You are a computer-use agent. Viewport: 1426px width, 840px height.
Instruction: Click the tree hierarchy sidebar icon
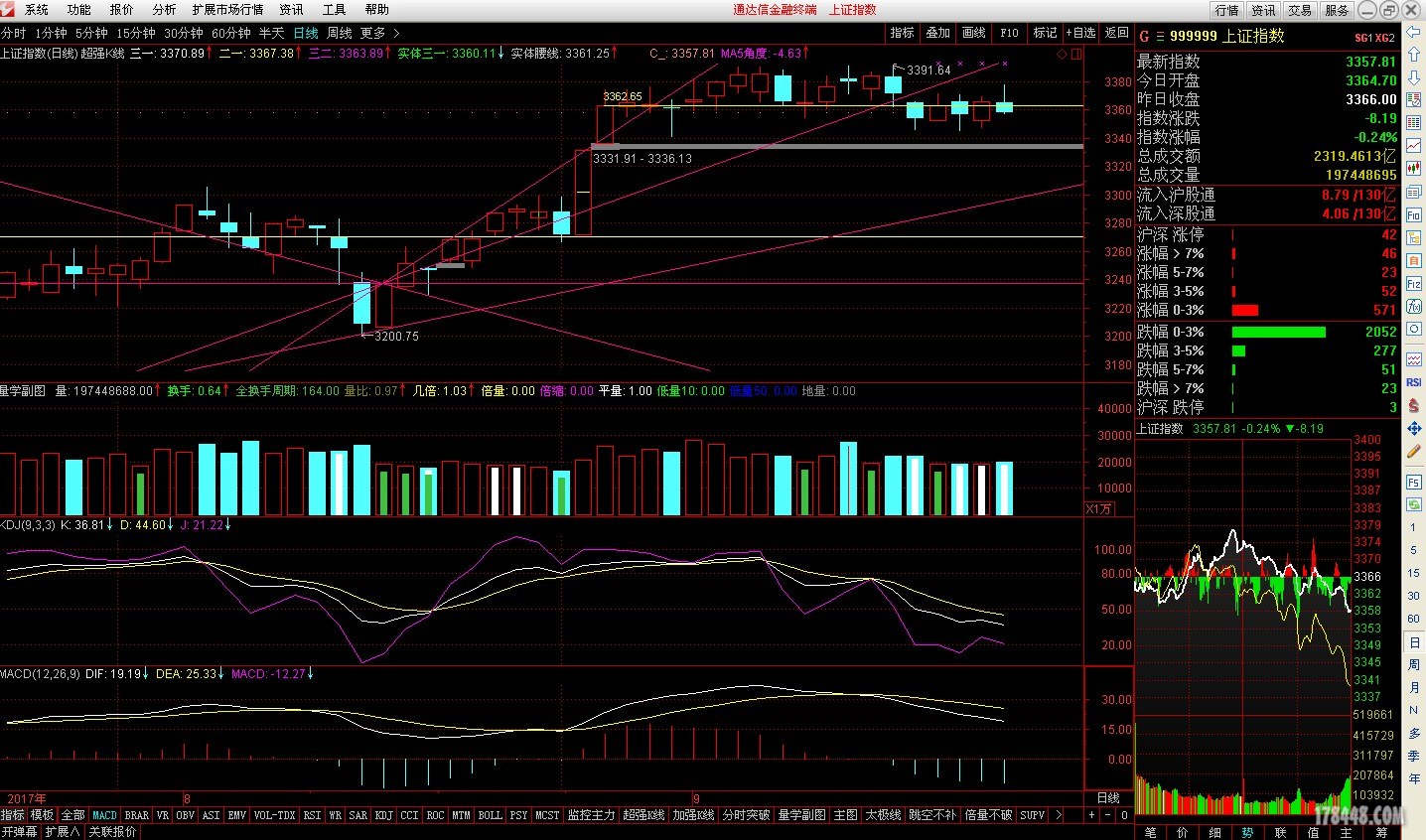[1414, 238]
